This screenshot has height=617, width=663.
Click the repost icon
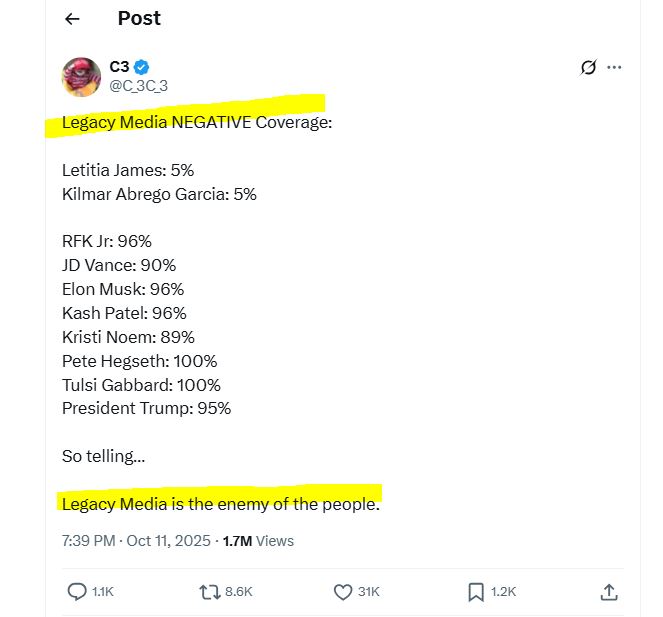click(209, 592)
